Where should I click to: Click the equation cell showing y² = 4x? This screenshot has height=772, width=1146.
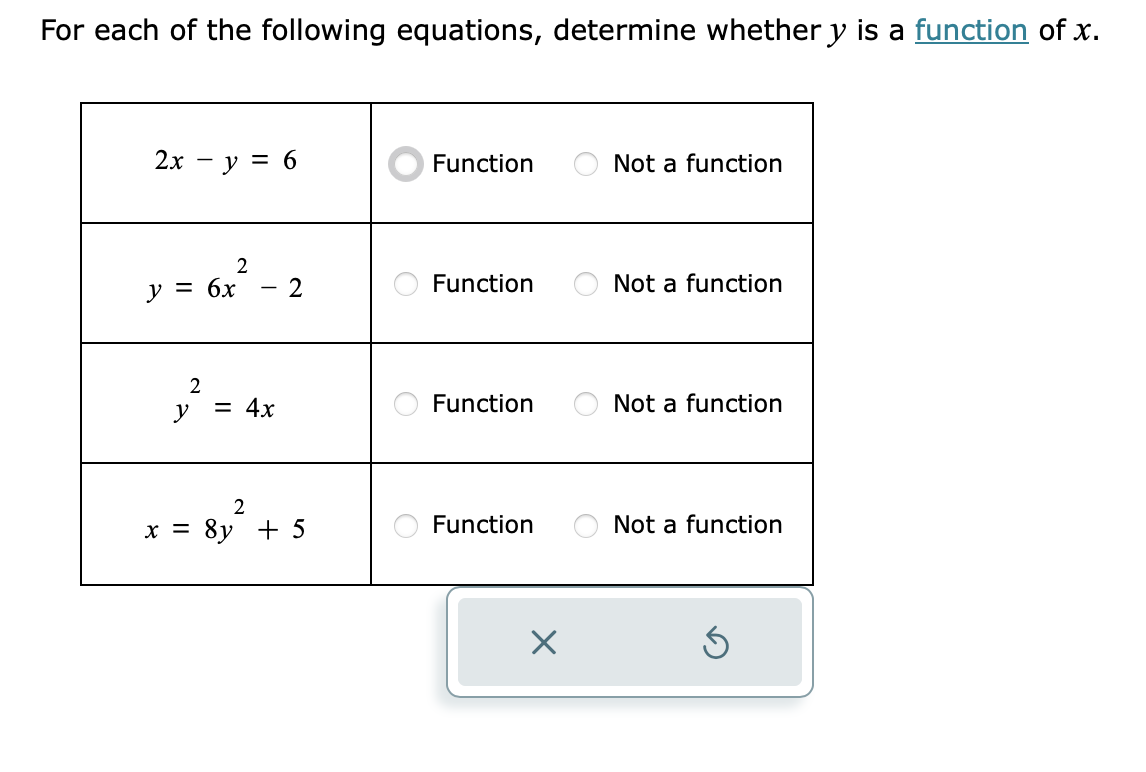click(x=225, y=403)
